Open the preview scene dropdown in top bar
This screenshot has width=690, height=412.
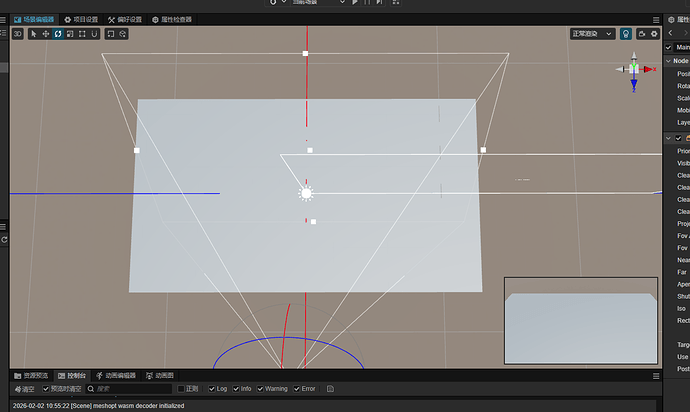[318, 2]
